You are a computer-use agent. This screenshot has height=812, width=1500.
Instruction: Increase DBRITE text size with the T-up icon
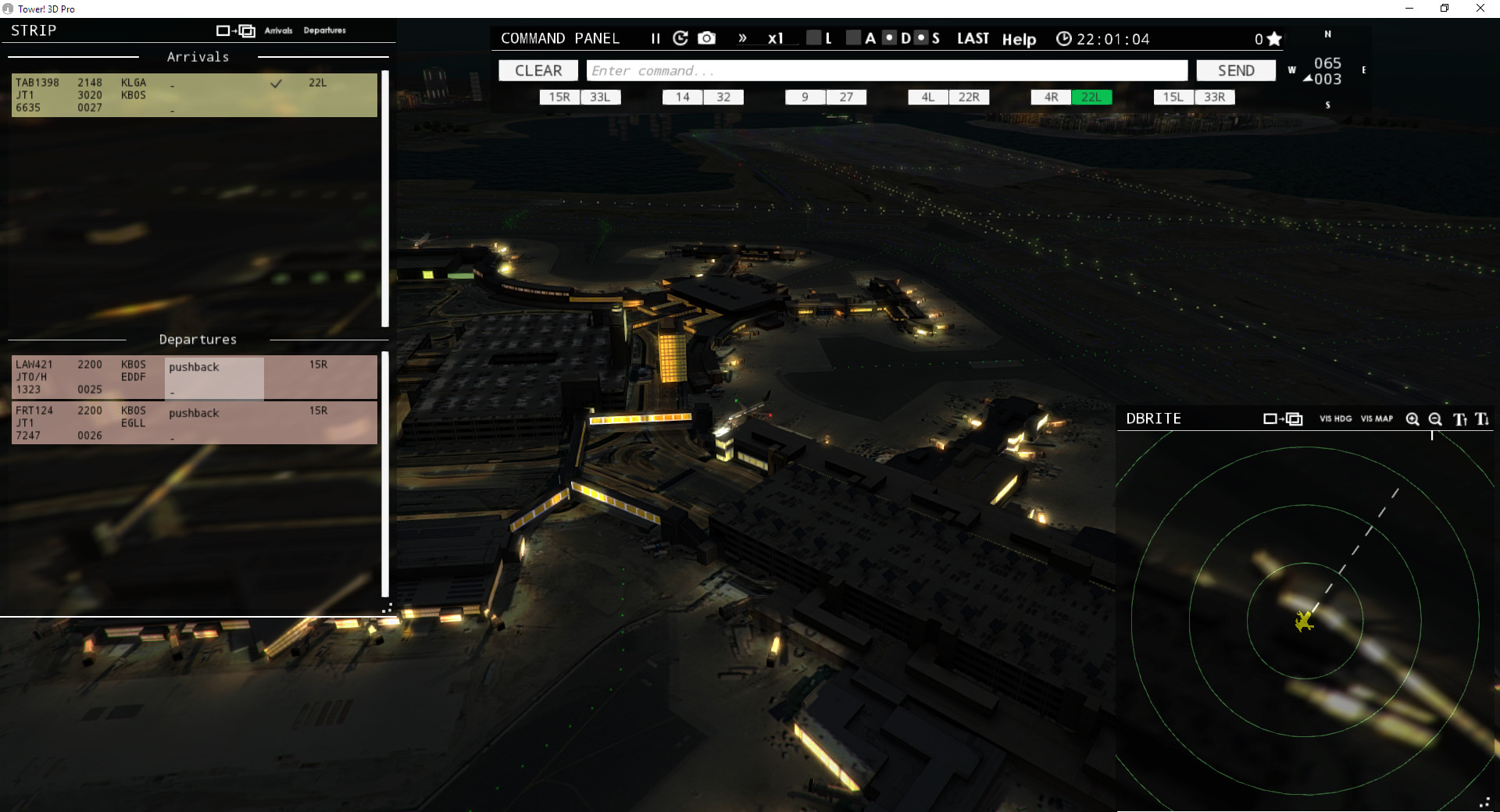pos(1459,419)
